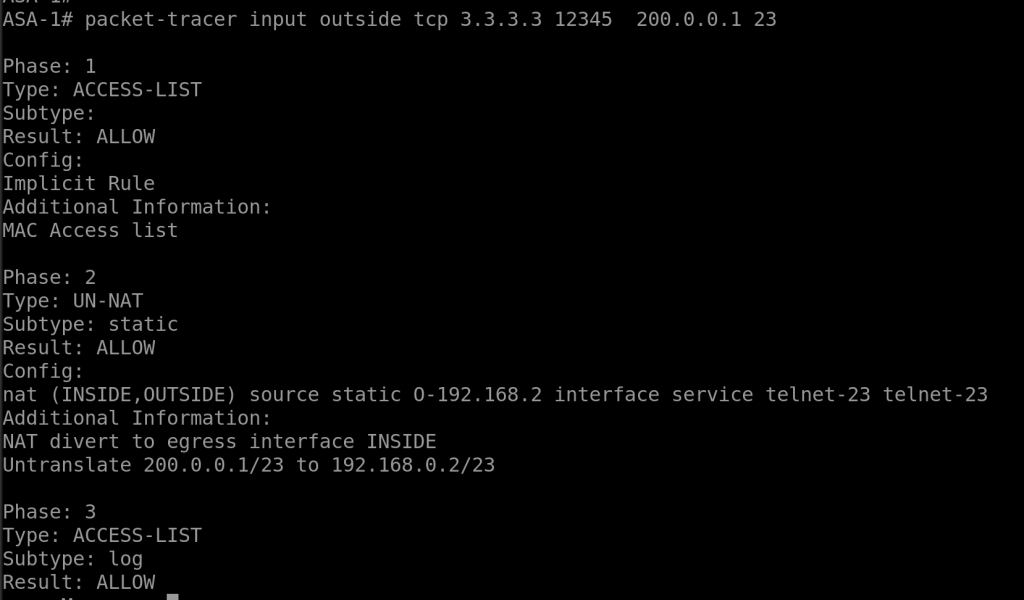This screenshot has height=600, width=1024.
Task: Click the "Subtype: static" line
Action: [x=90, y=324]
